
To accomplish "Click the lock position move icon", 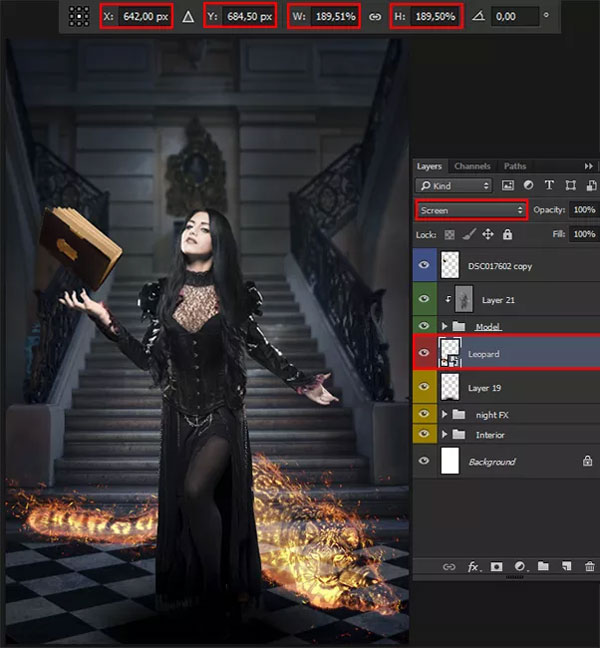I will coord(488,234).
